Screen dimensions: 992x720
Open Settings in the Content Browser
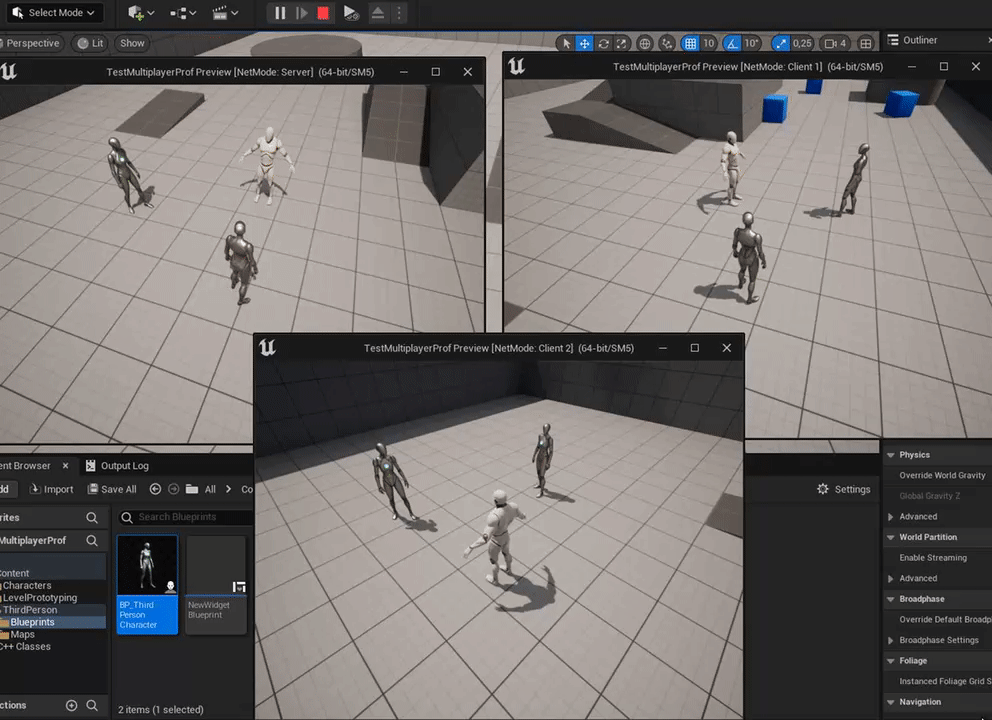point(843,489)
